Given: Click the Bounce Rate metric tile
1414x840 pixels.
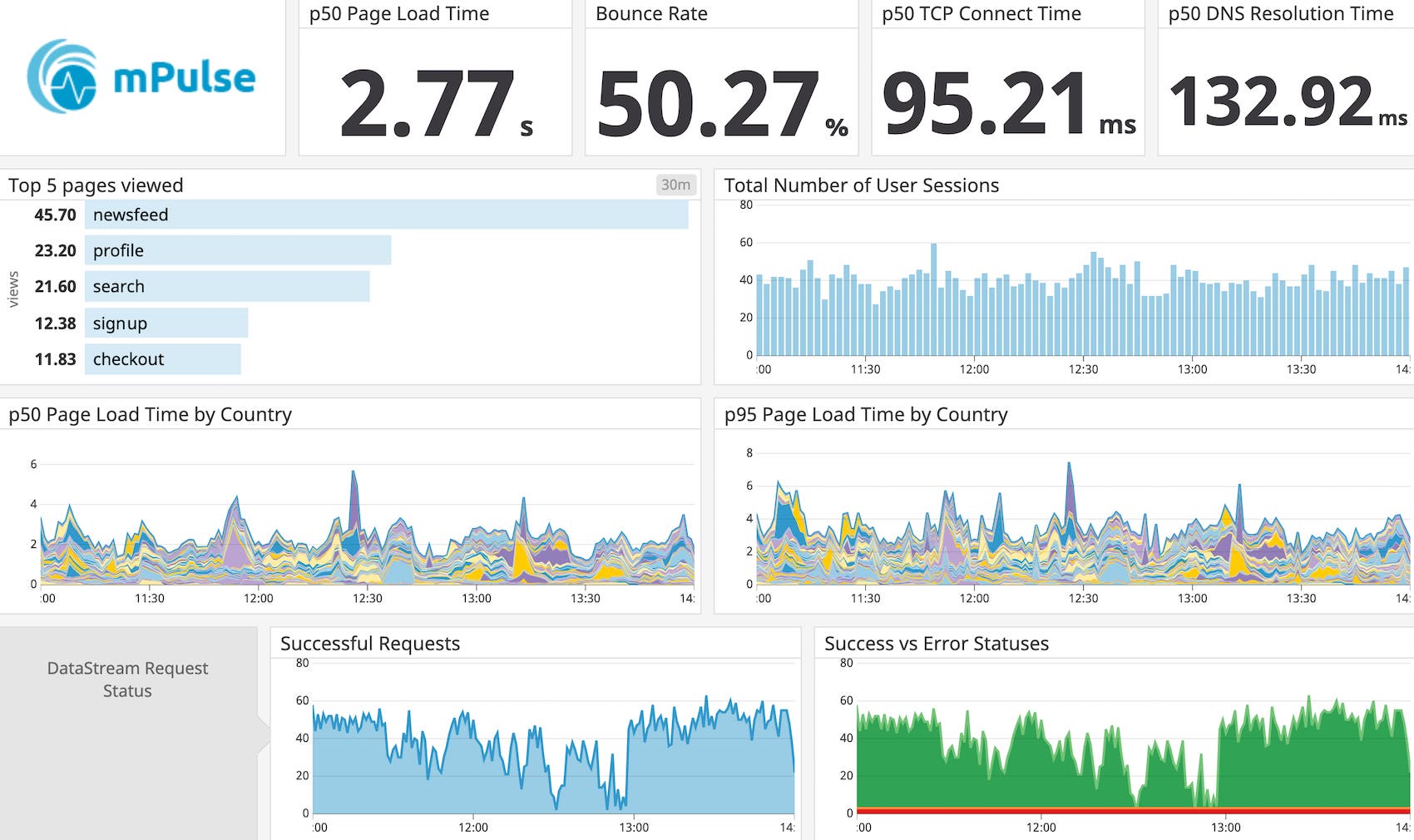Looking at the screenshot, I should point(722,79).
